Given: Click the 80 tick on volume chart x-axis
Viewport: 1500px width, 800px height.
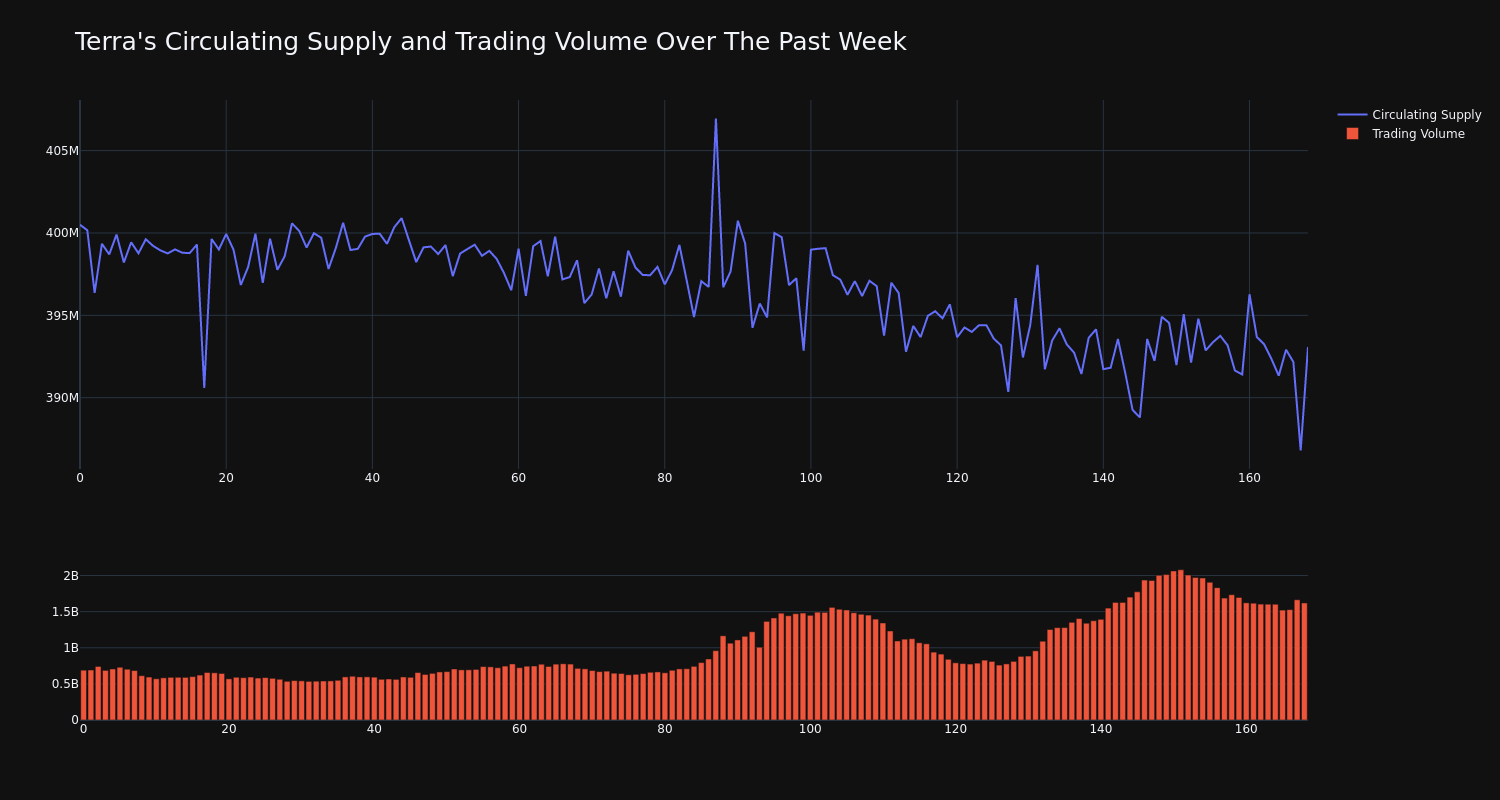Looking at the screenshot, I should (x=665, y=730).
